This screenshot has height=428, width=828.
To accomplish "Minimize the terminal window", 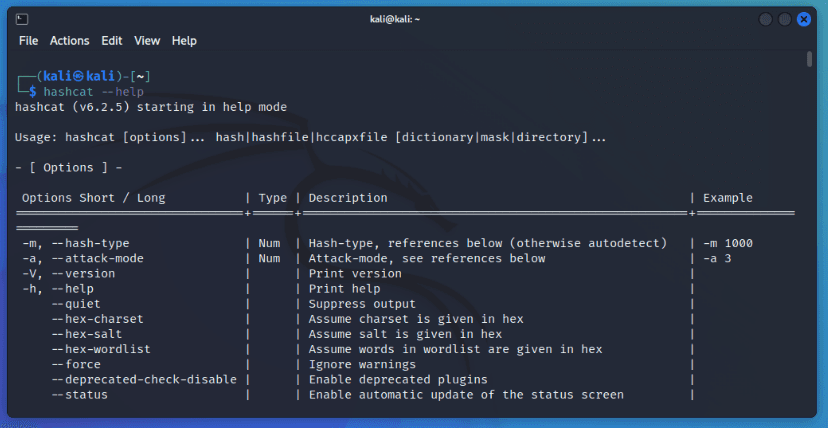I will pos(765,20).
